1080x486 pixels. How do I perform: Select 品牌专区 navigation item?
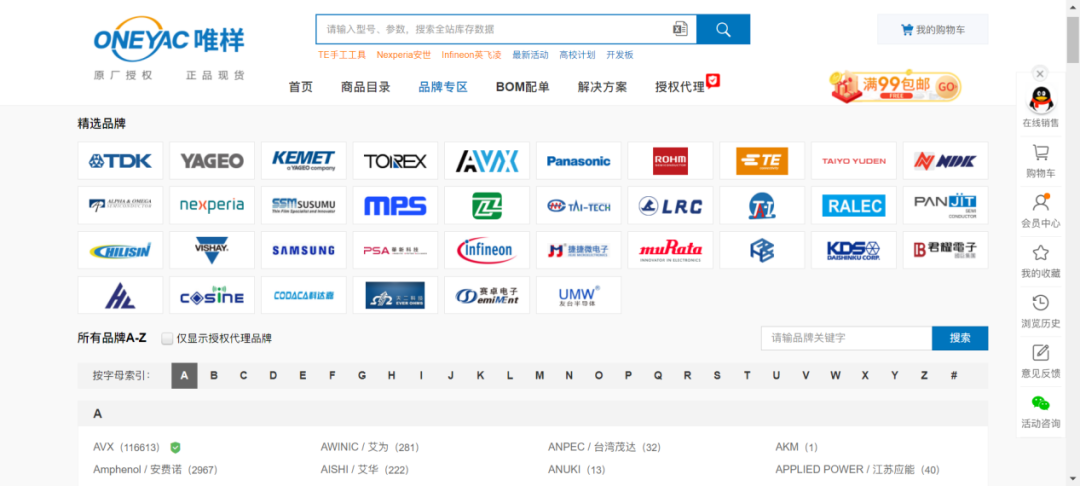(444, 87)
